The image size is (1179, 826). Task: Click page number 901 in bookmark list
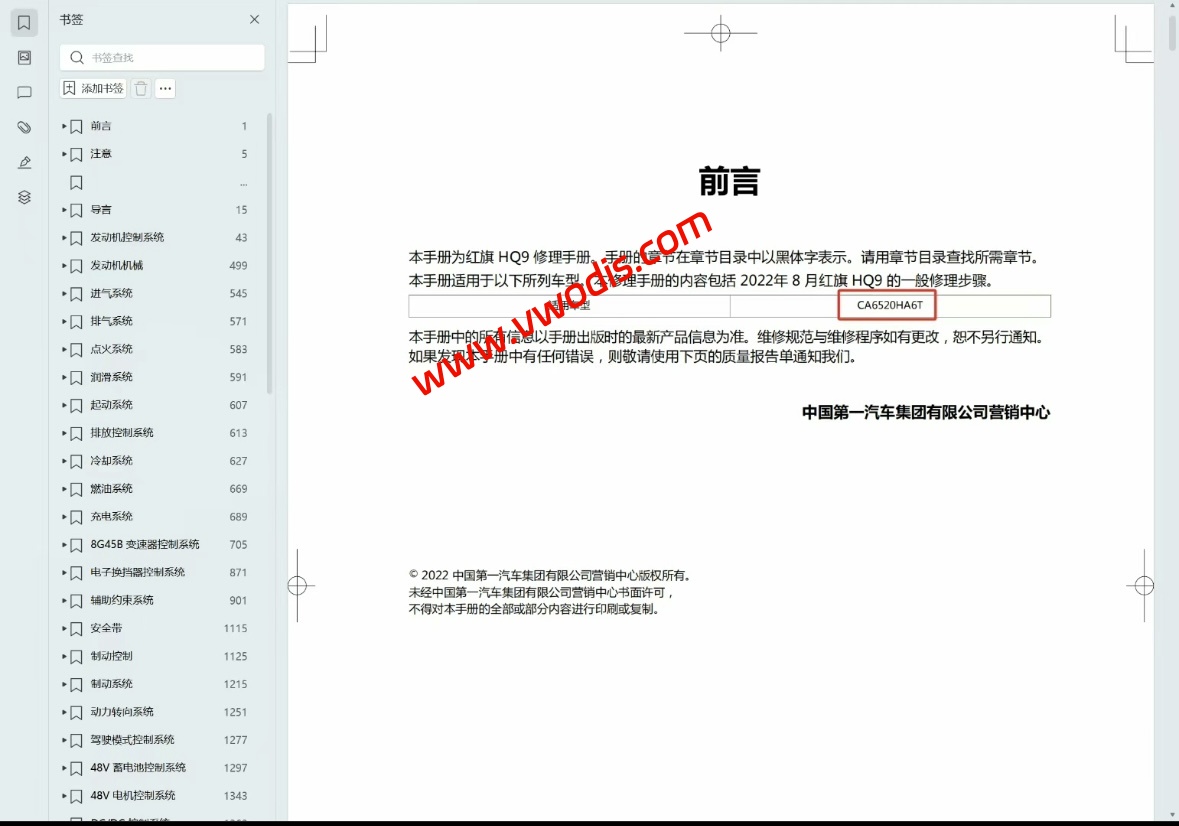click(238, 601)
